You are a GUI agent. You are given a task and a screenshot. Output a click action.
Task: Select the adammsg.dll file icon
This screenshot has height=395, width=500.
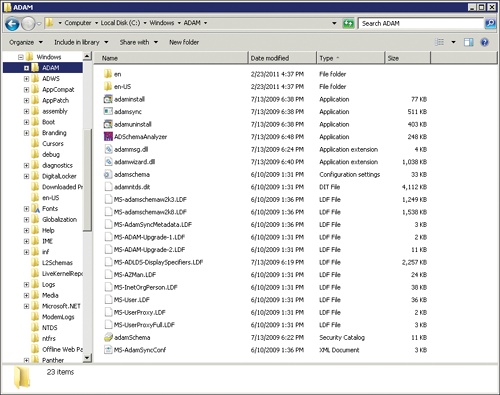click(x=108, y=149)
